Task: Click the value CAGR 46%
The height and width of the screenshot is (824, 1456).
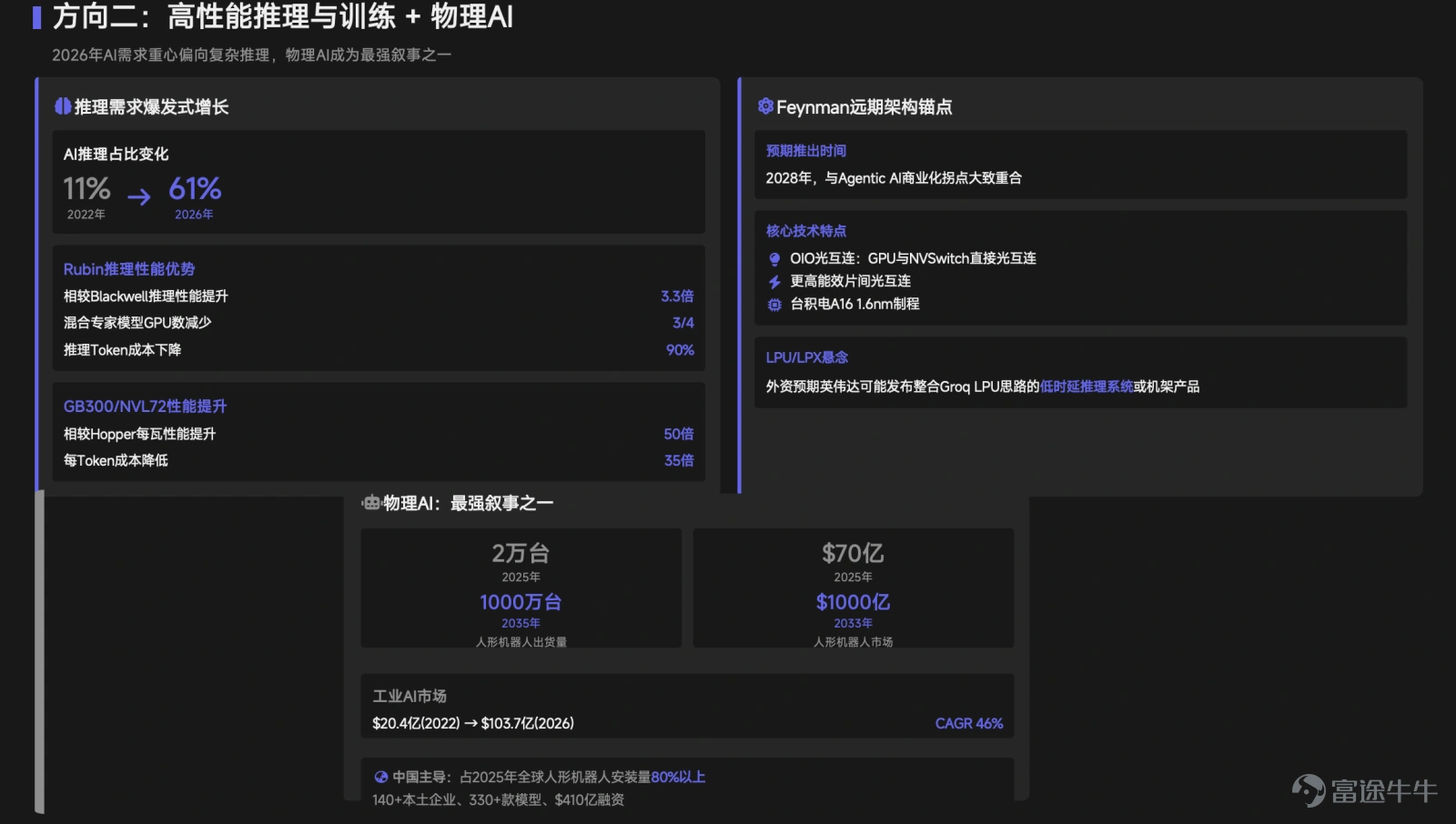Action: pyautogui.click(x=969, y=724)
